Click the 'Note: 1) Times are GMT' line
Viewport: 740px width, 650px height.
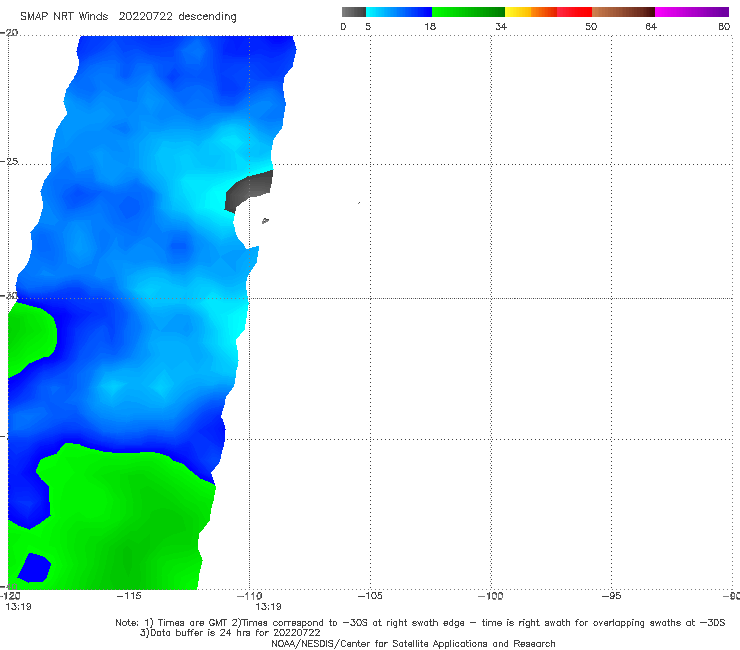click(420, 623)
